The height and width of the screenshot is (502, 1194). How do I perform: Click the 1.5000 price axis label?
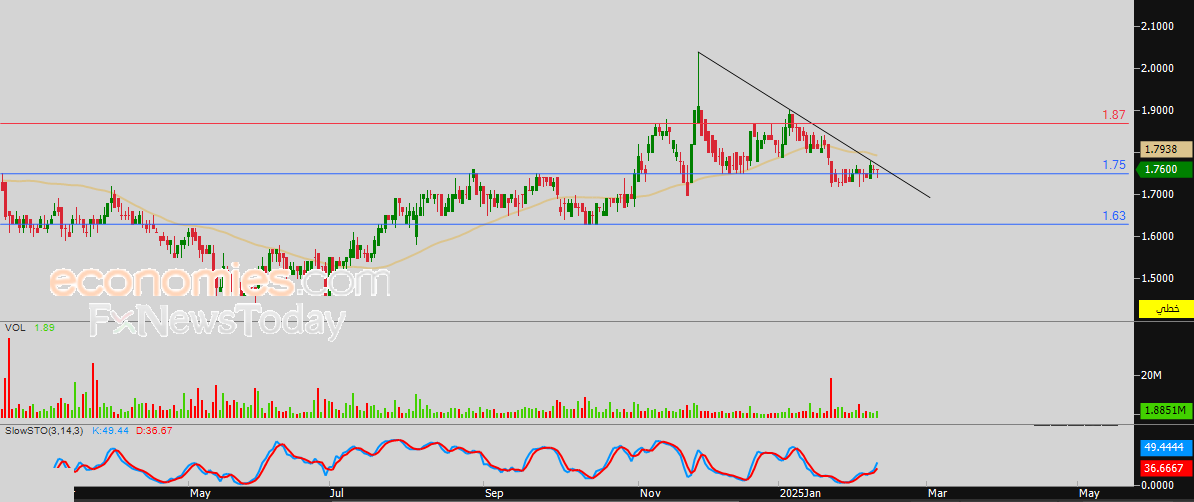(1157, 279)
